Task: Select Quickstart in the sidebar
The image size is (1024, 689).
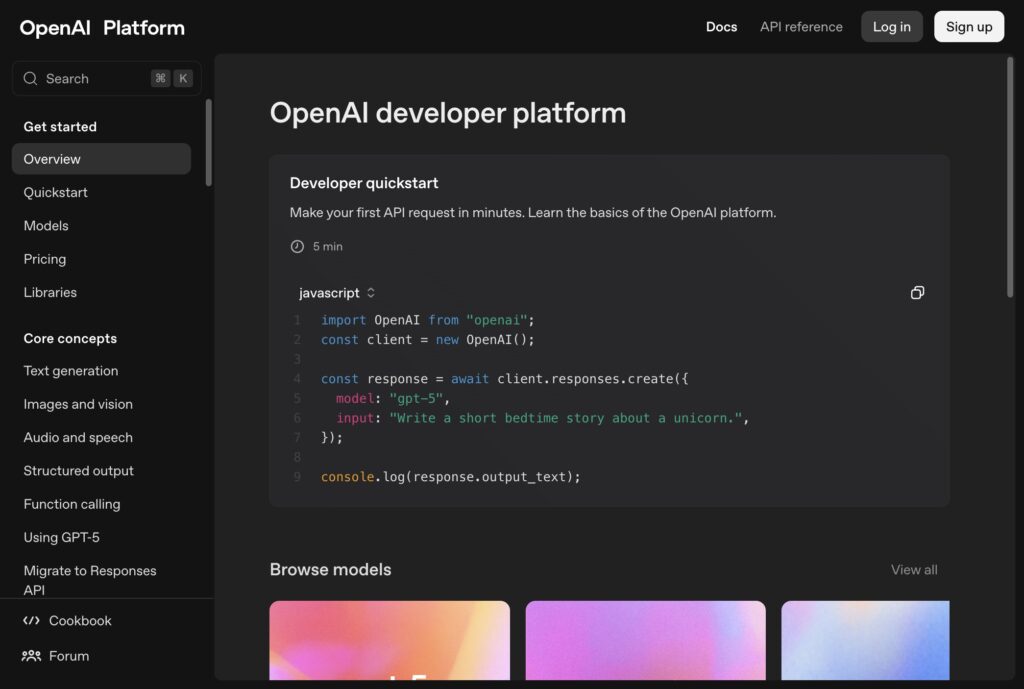Action: pos(56,192)
